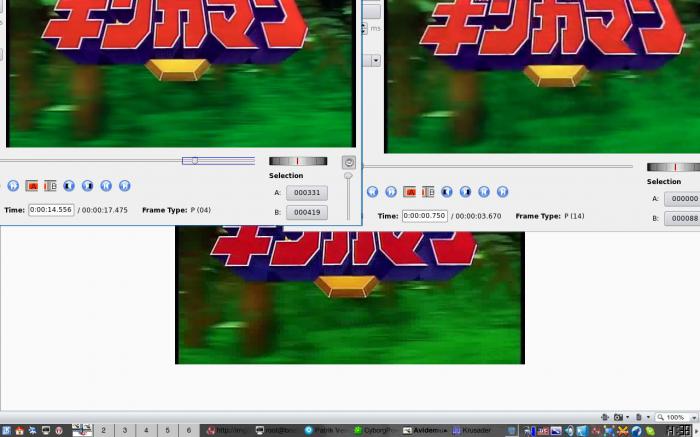
Task: Open the KDE application launcher menu
Action: pyautogui.click(x=6, y=431)
